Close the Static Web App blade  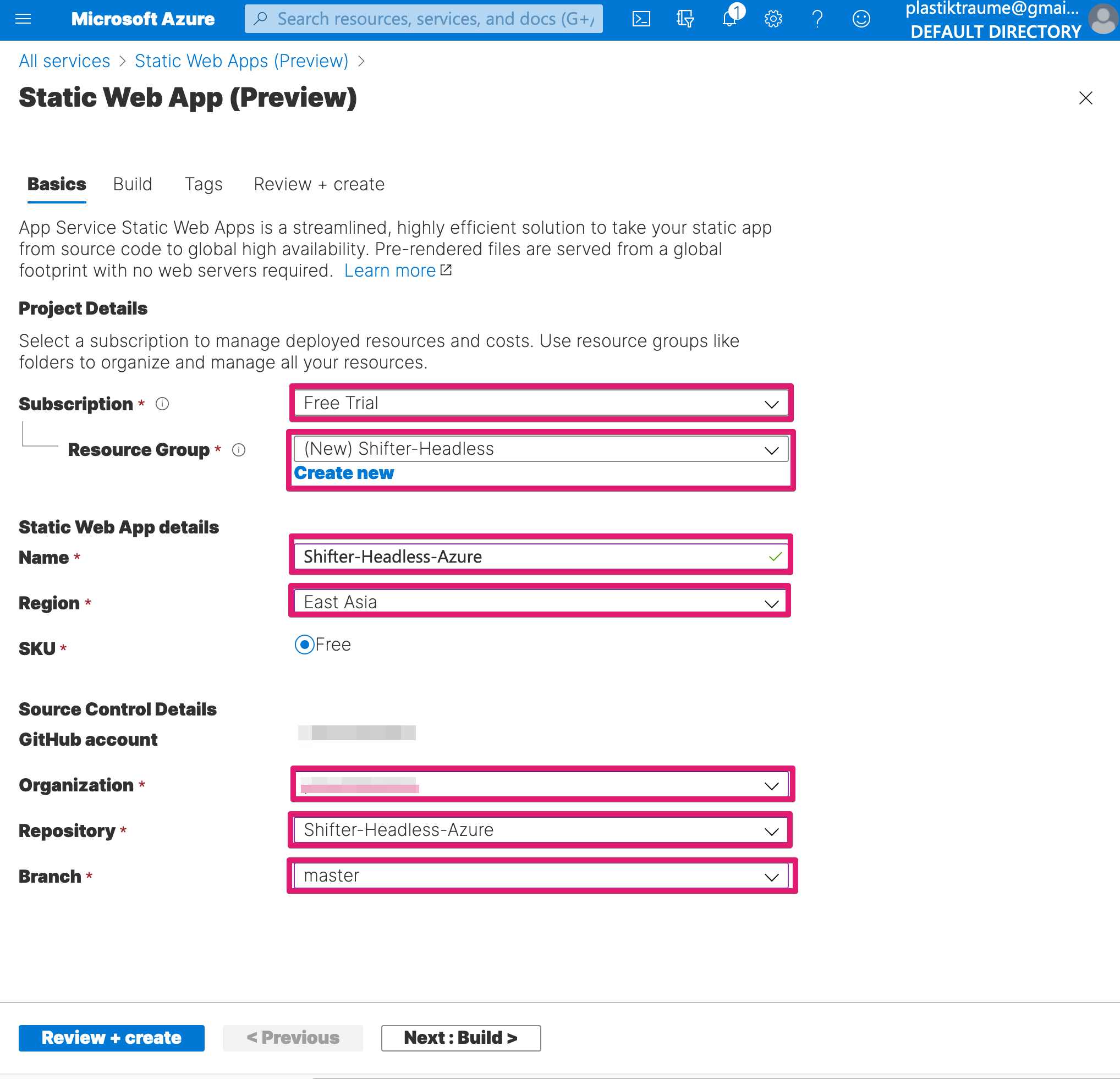[x=1085, y=98]
